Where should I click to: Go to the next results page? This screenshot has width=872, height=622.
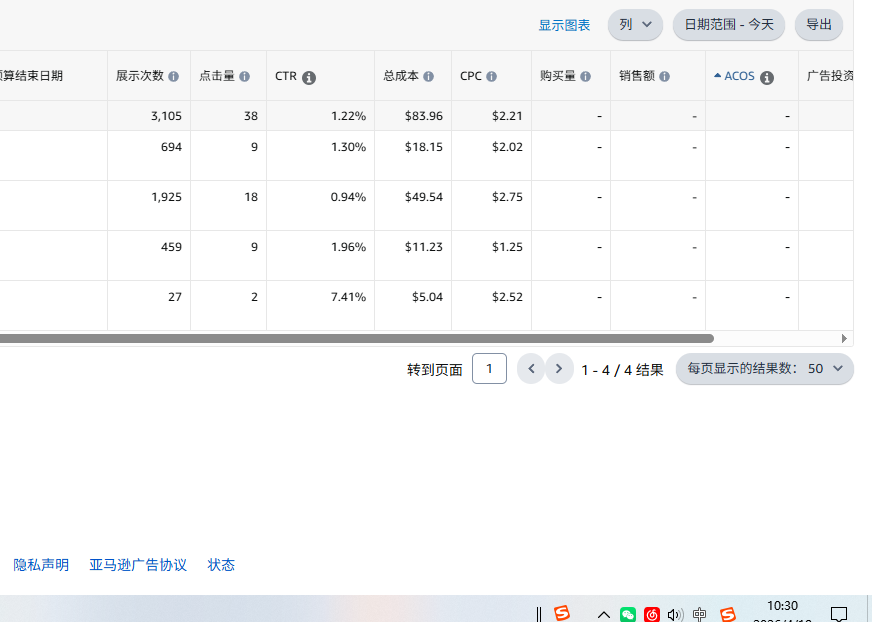559,369
